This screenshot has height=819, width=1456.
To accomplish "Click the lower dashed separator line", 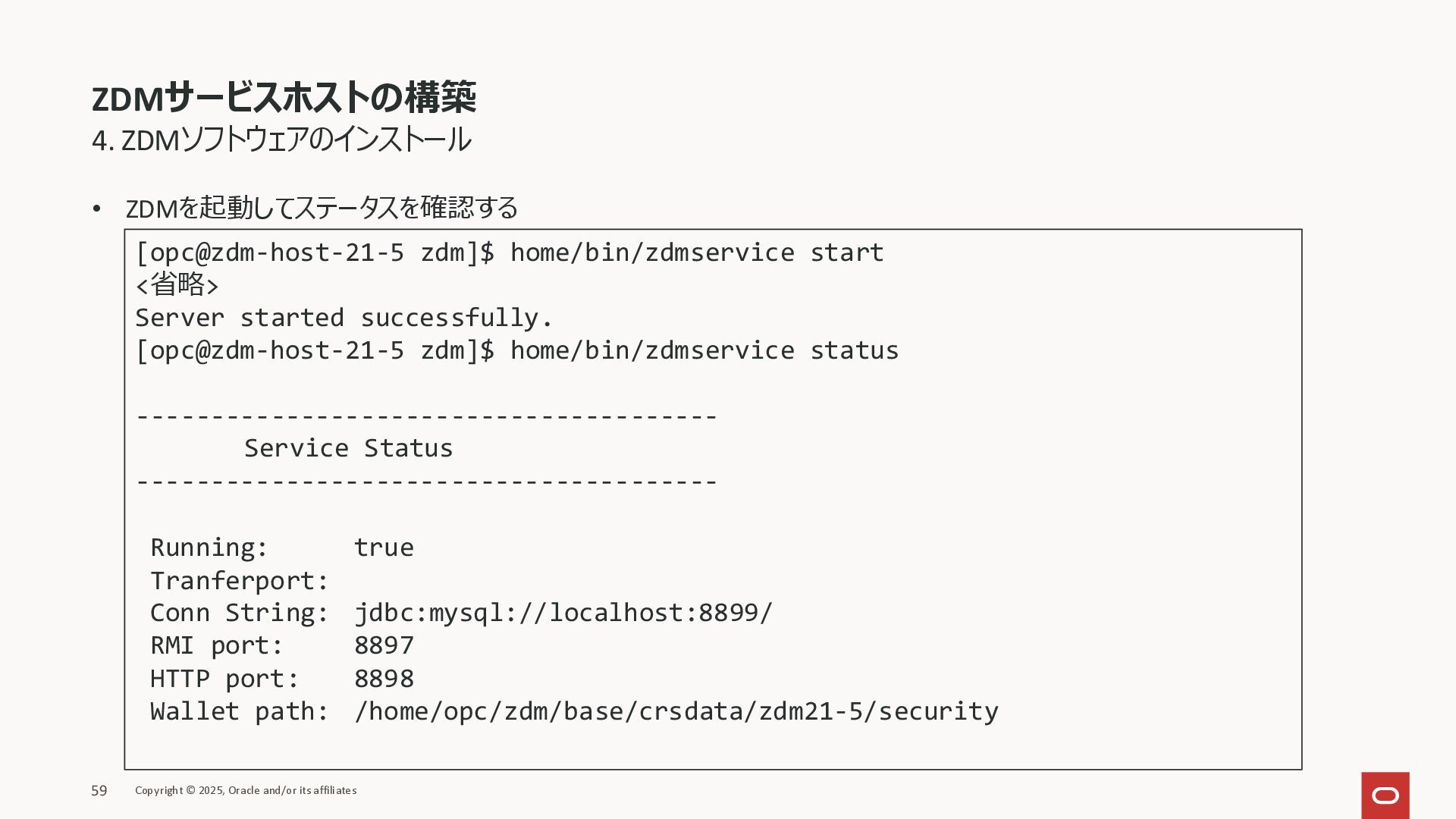I will pyautogui.click(x=426, y=481).
